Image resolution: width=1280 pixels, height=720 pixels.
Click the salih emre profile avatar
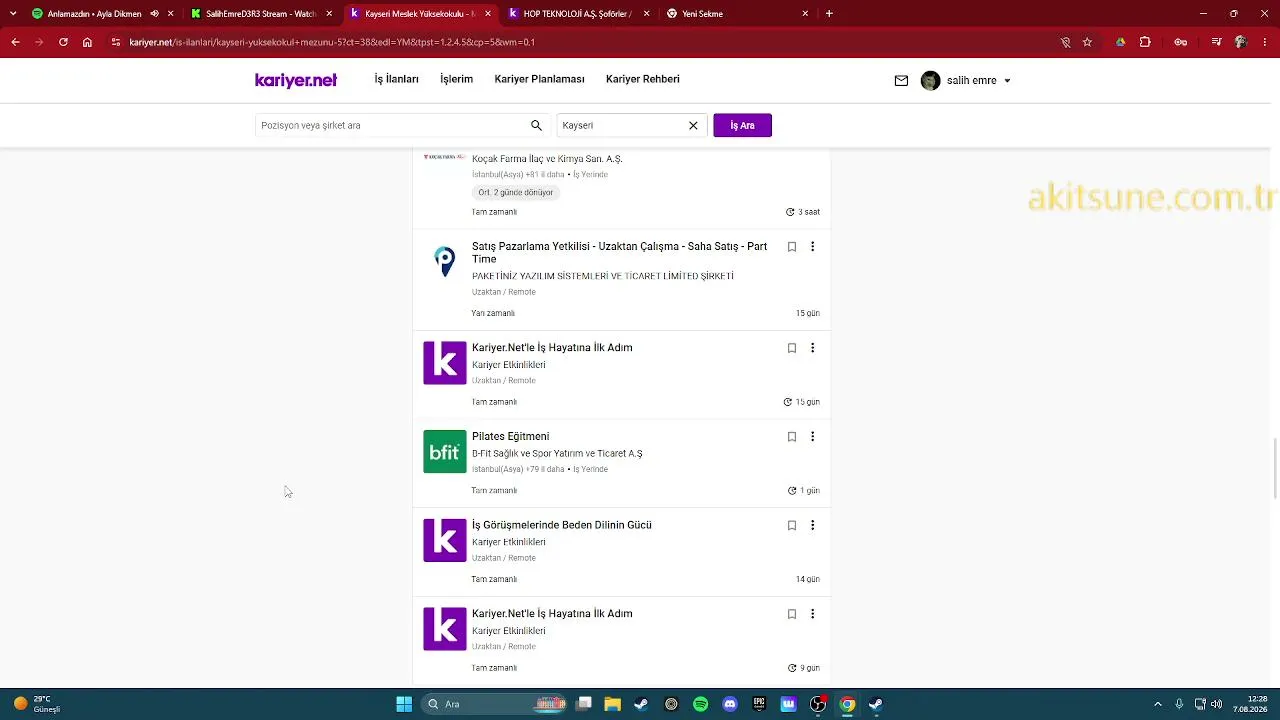coord(930,81)
